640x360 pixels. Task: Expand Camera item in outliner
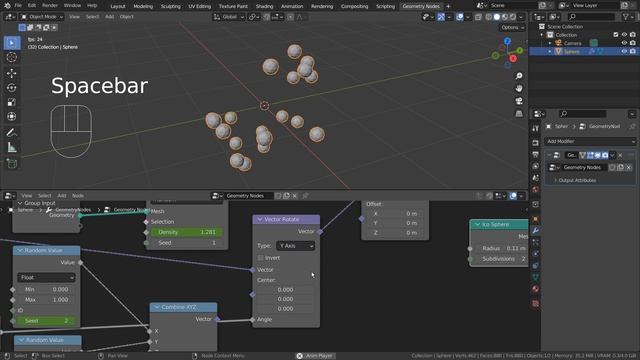click(550, 43)
